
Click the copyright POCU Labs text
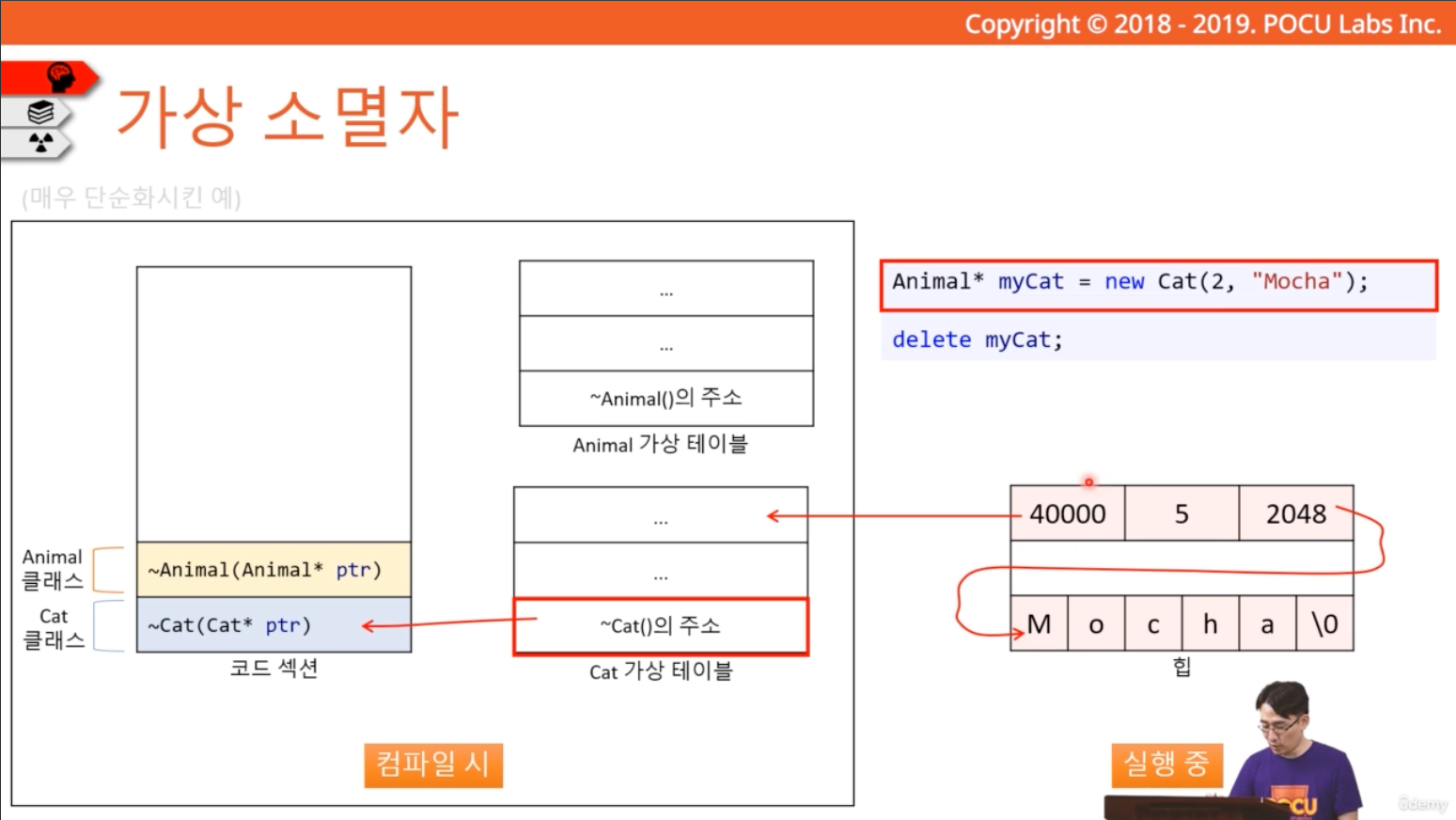(x=1202, y=24)
